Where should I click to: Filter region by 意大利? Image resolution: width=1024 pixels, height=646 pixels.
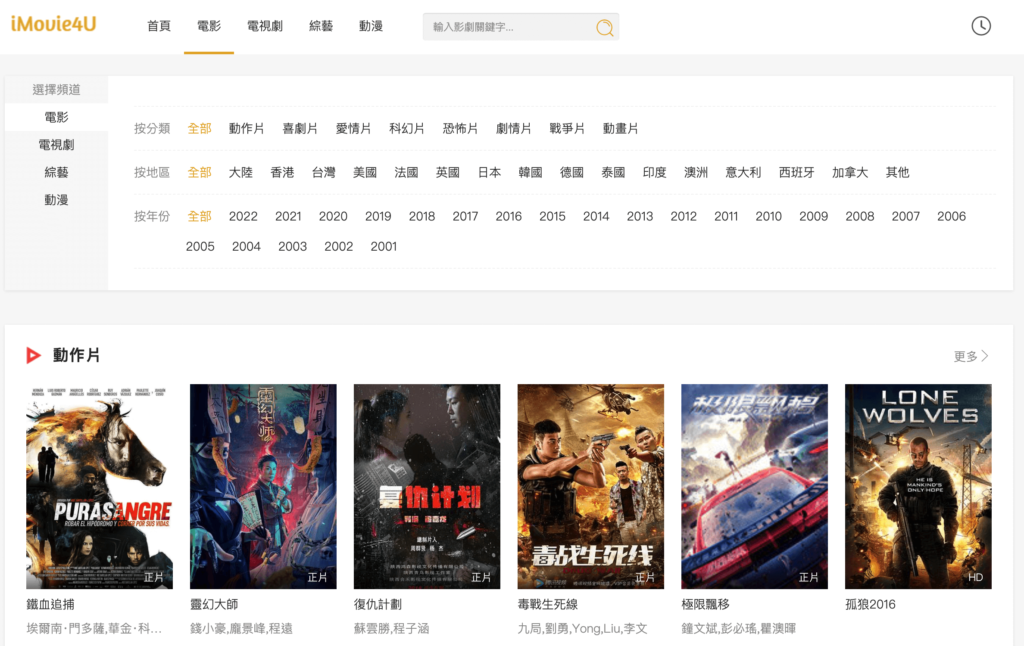point(743,172)
